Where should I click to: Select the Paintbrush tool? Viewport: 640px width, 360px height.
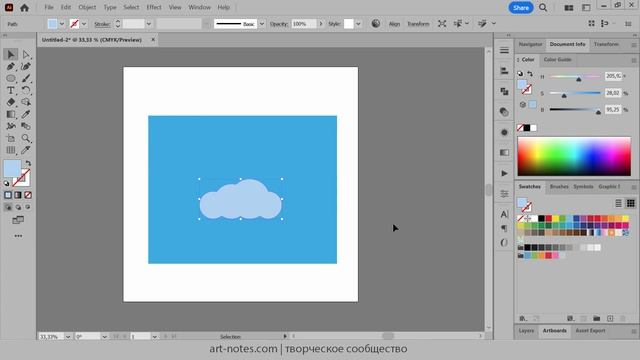coord(26,78)
